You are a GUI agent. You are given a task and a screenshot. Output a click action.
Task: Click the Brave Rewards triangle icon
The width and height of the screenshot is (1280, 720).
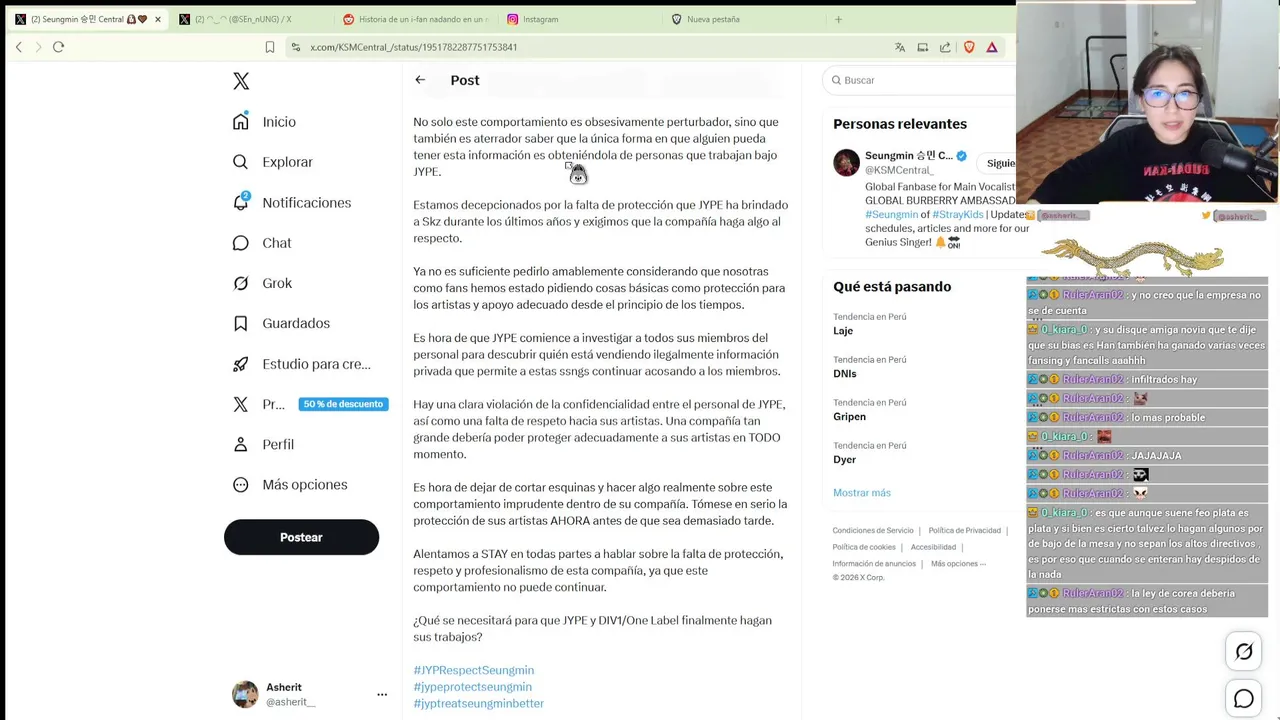992,47
